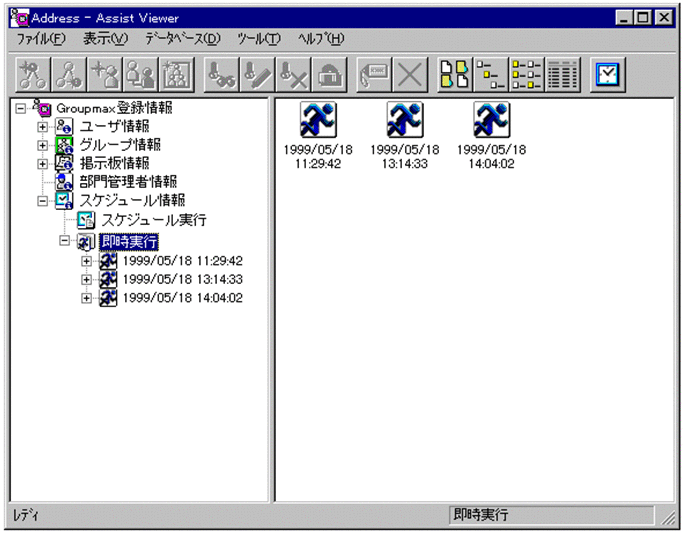Screen dimensions: 685x537
Task: Click the group picture toolbar icon
Action: point(176,75)
